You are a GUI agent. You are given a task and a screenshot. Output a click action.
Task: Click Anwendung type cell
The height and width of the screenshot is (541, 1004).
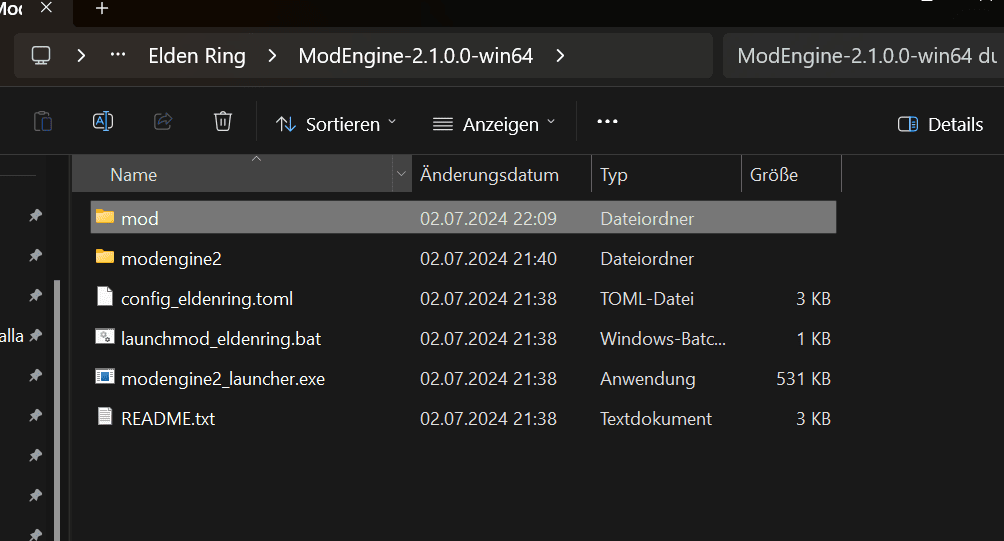point(648,379)
